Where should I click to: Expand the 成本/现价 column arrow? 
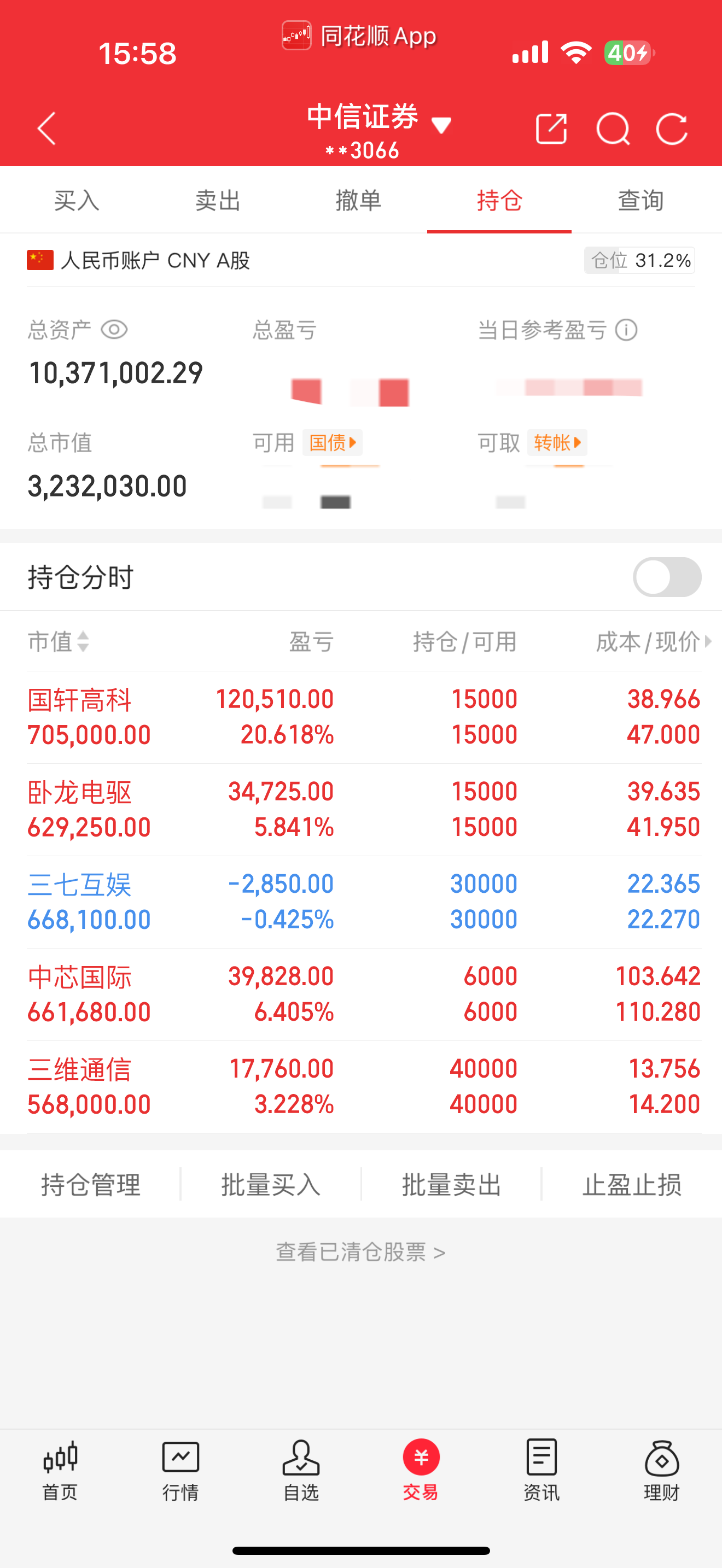(707, 641)
